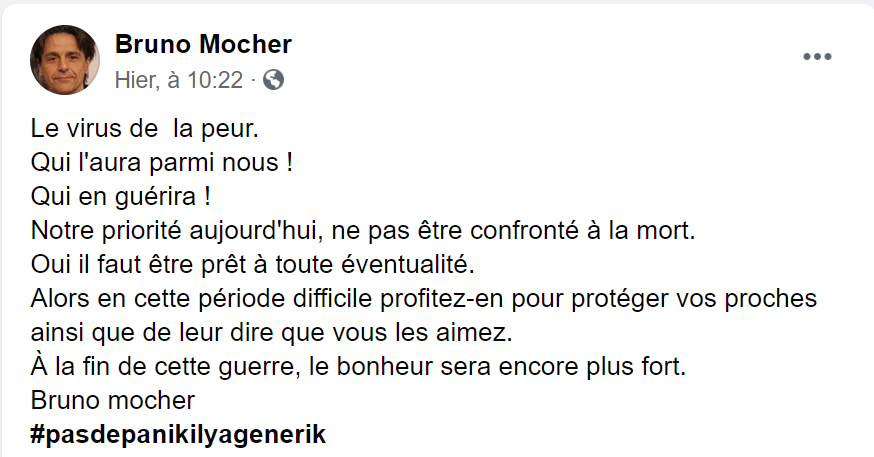Click the signature line 'Bruno mocher'
Viewport: 874px width, 457px height.
112,402
